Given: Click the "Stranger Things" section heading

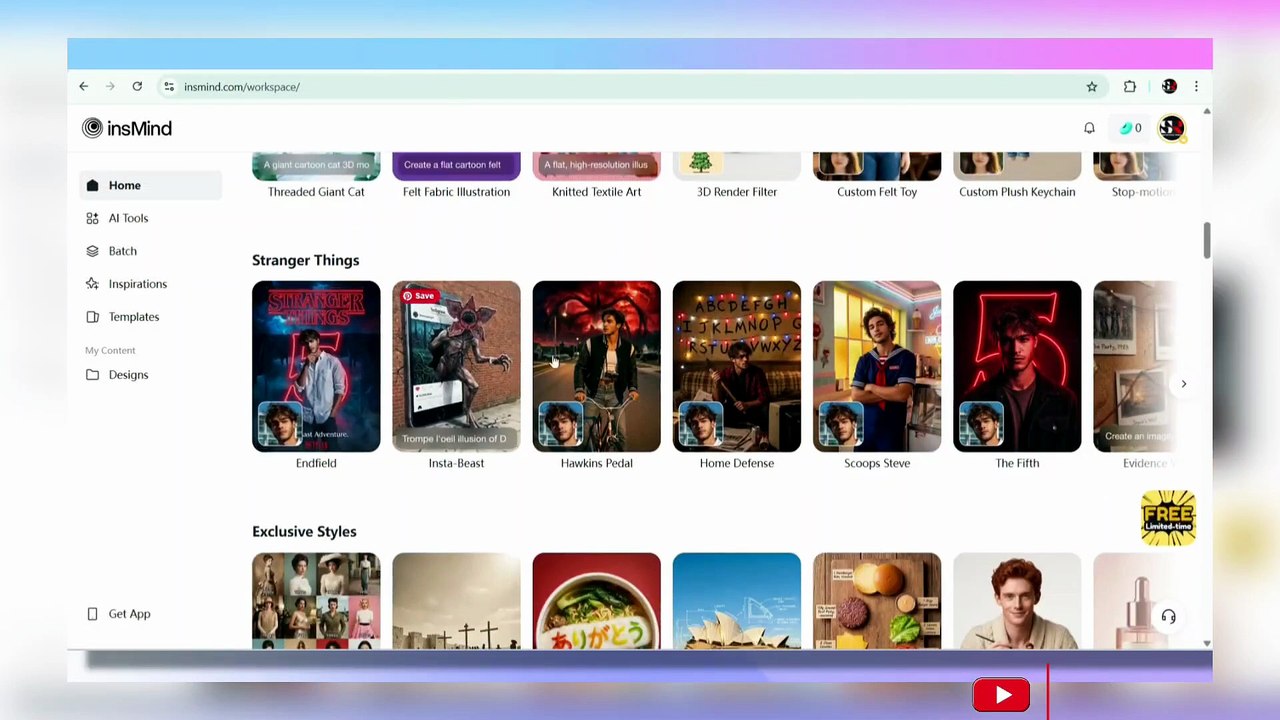Looking at the screenshot, I should [305, 260].
